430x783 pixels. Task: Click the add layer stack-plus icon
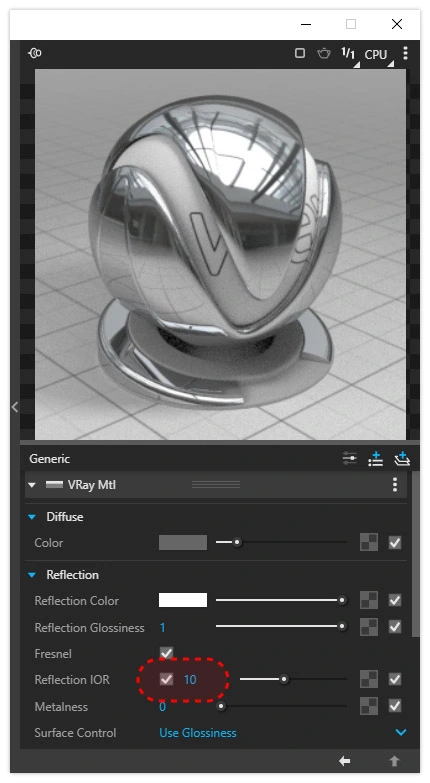(x=402, y=458)
